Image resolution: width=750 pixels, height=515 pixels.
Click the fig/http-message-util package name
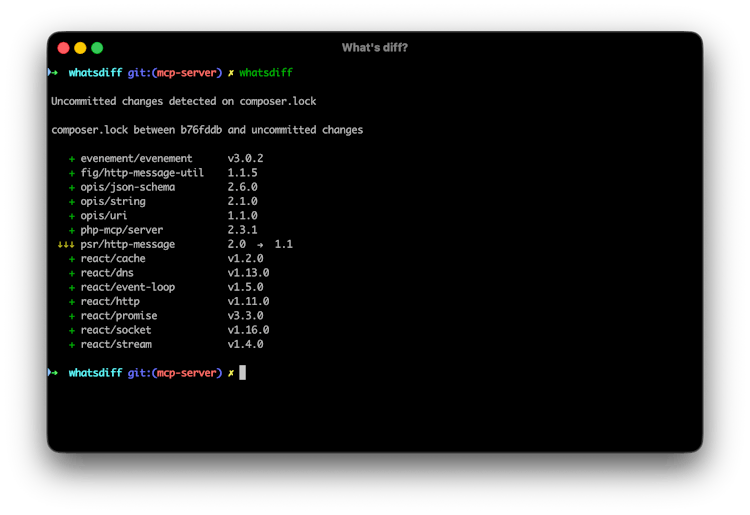coord(142,172)
